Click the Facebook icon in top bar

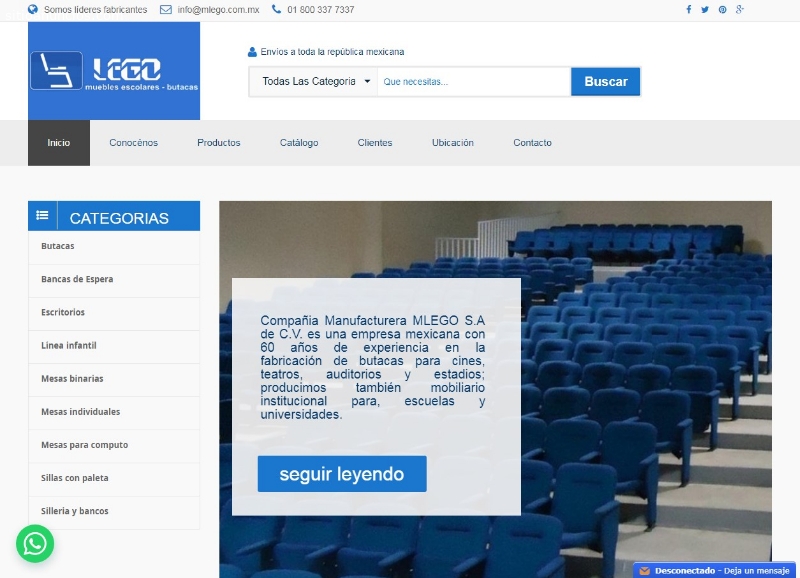(x=688, y=10)
